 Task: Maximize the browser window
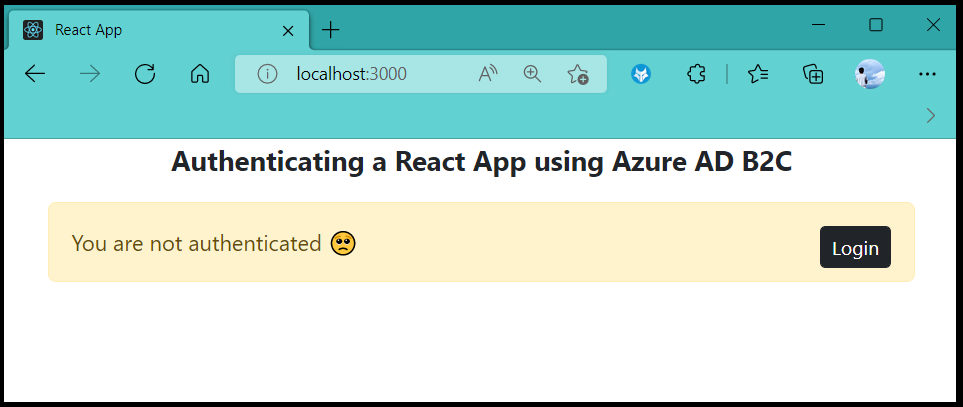pyautogui.click(x=876, y=25)
